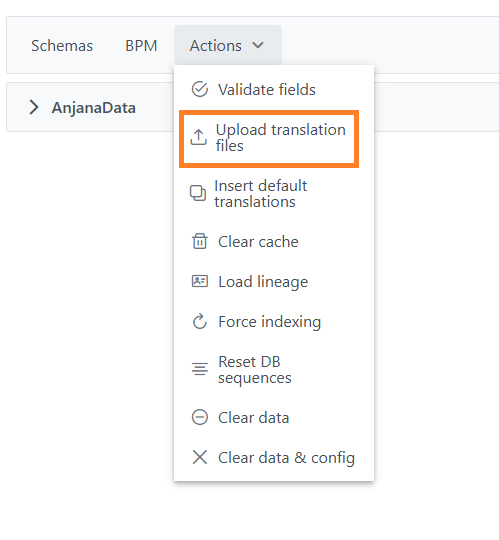
Task: Click the Clear data minus-circle icon
Action: pyautogui.click(x=200, y=417)
